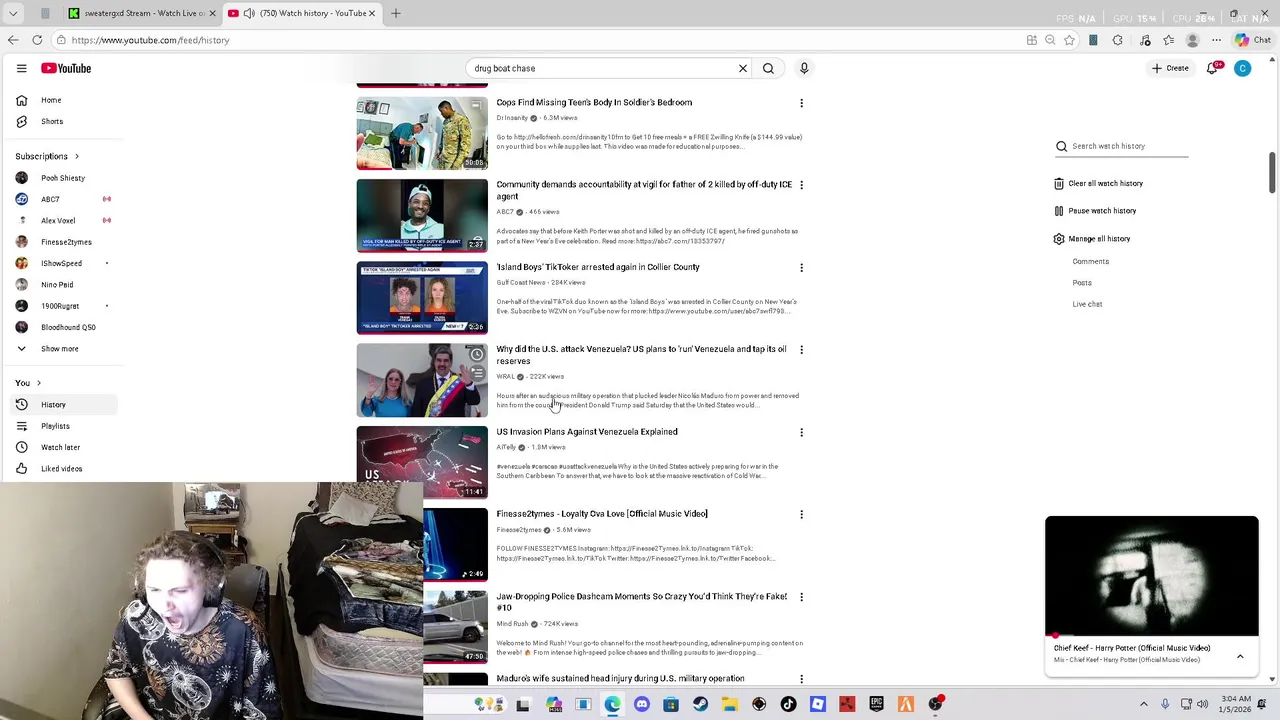Select the Watch history YouTube tab
The height and width of the screenshot is (720, 1280).
point(302,13)
